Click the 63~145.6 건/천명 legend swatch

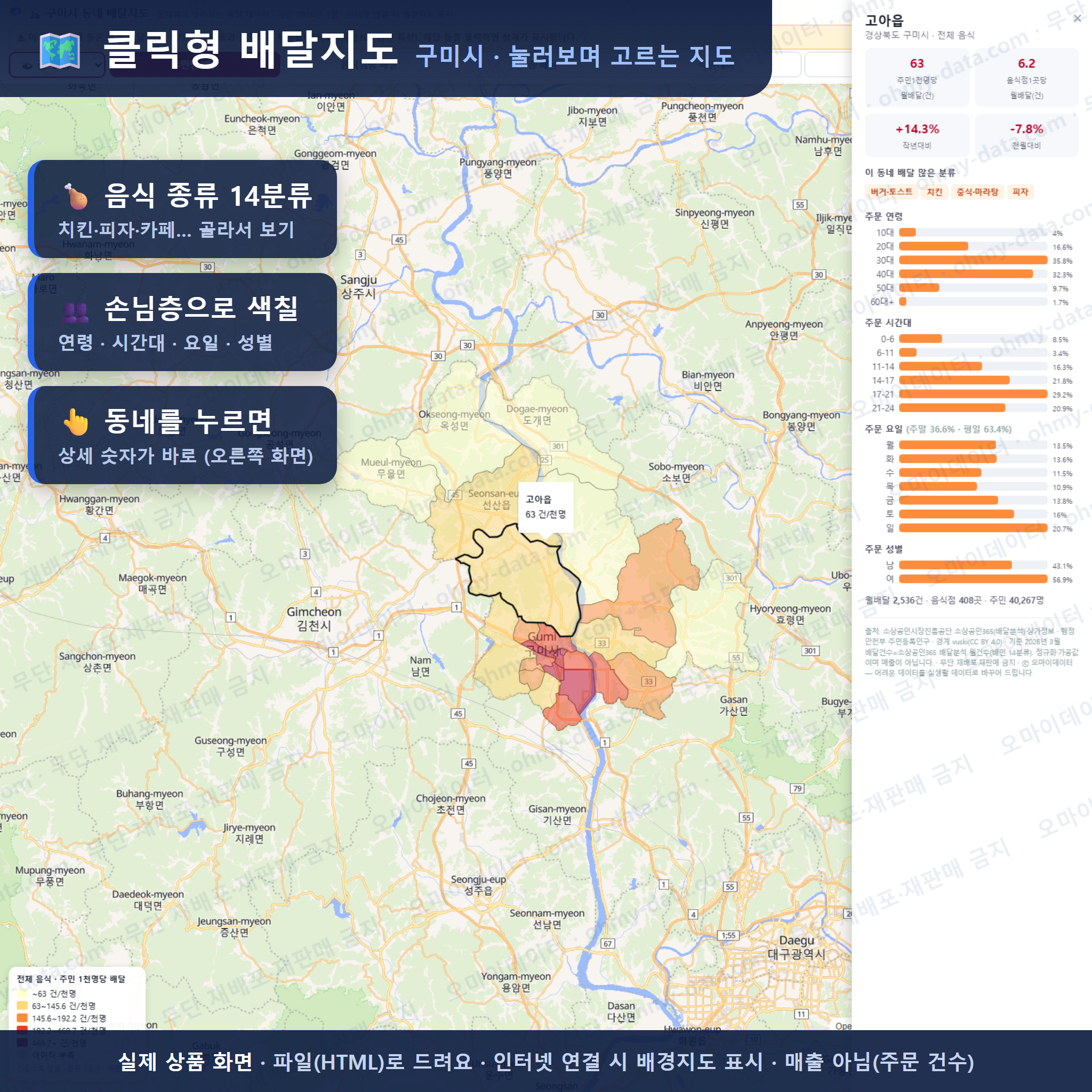click(x=22, y=1006)
